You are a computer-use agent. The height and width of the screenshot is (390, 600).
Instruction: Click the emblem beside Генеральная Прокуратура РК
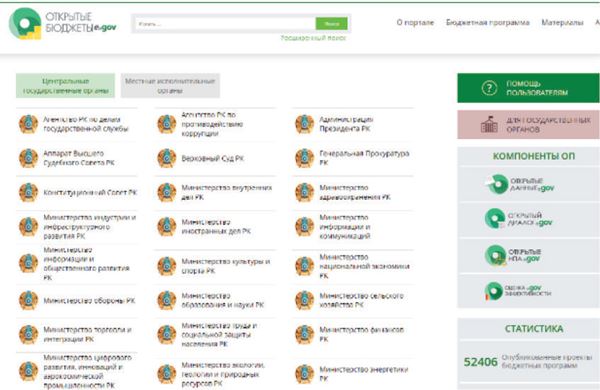pyautogui.click(x=305, y=158)
